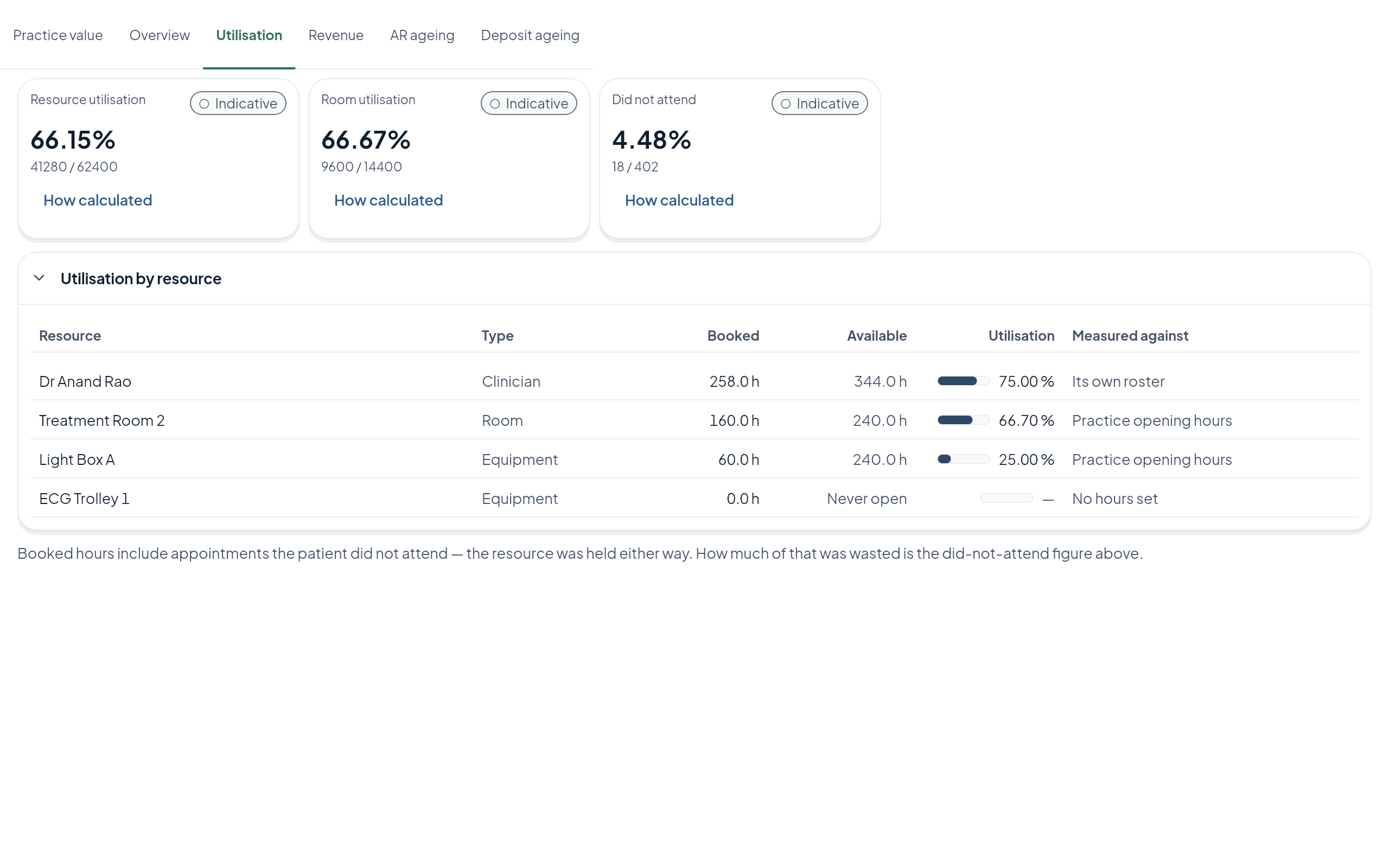Click How calculated under Resource utilisation
Image resolution: width=1389 pixels, height=868 pixels.
click(x=98, y=200)
